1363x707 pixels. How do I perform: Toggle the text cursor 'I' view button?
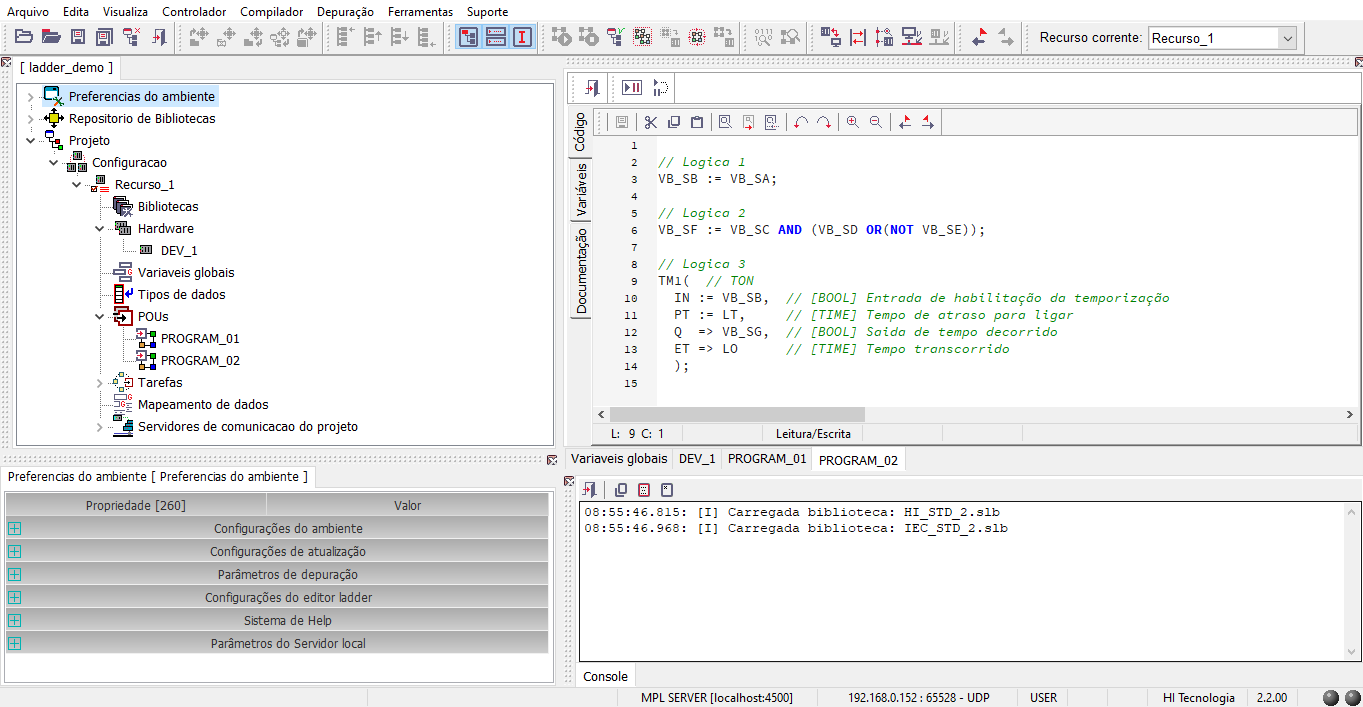click(x=522, y=37)
